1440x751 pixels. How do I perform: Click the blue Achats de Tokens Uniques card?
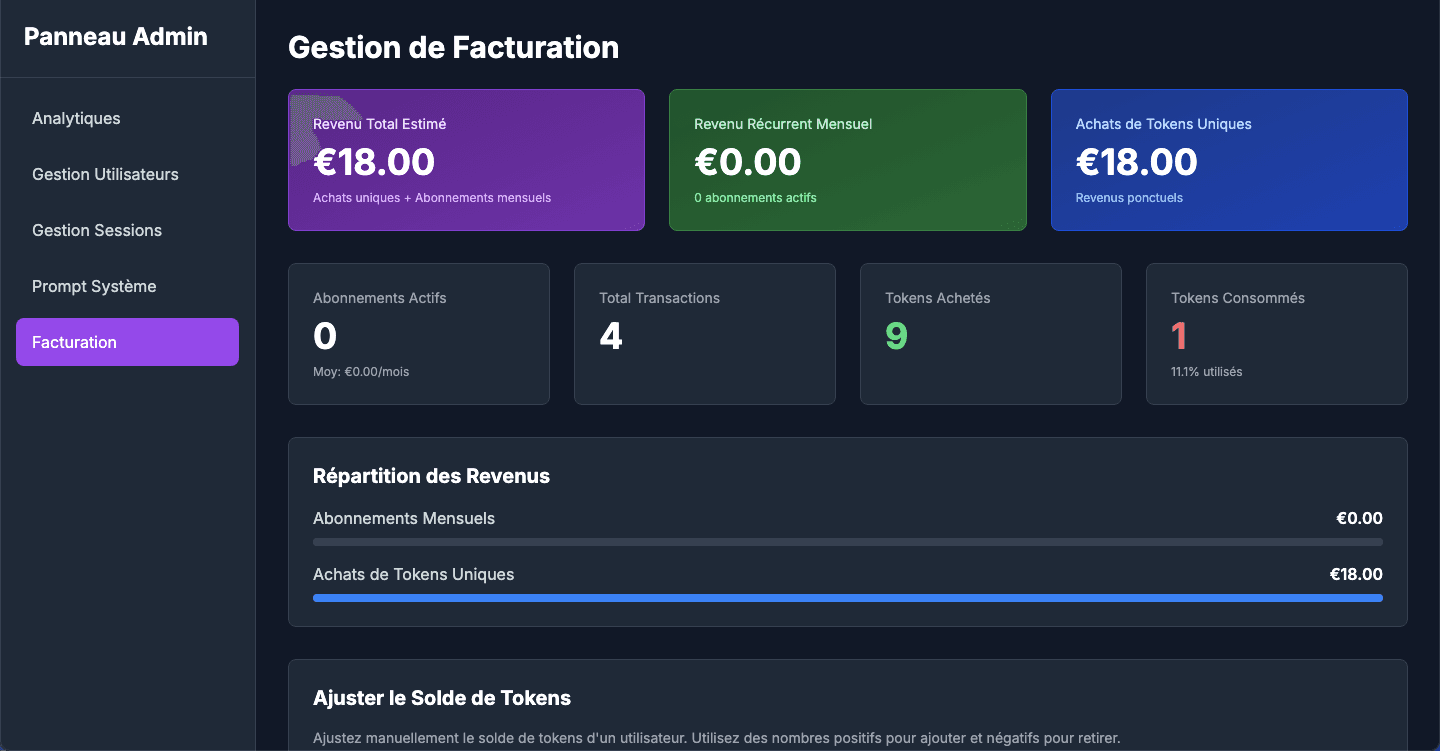(x=1229, y=160)
